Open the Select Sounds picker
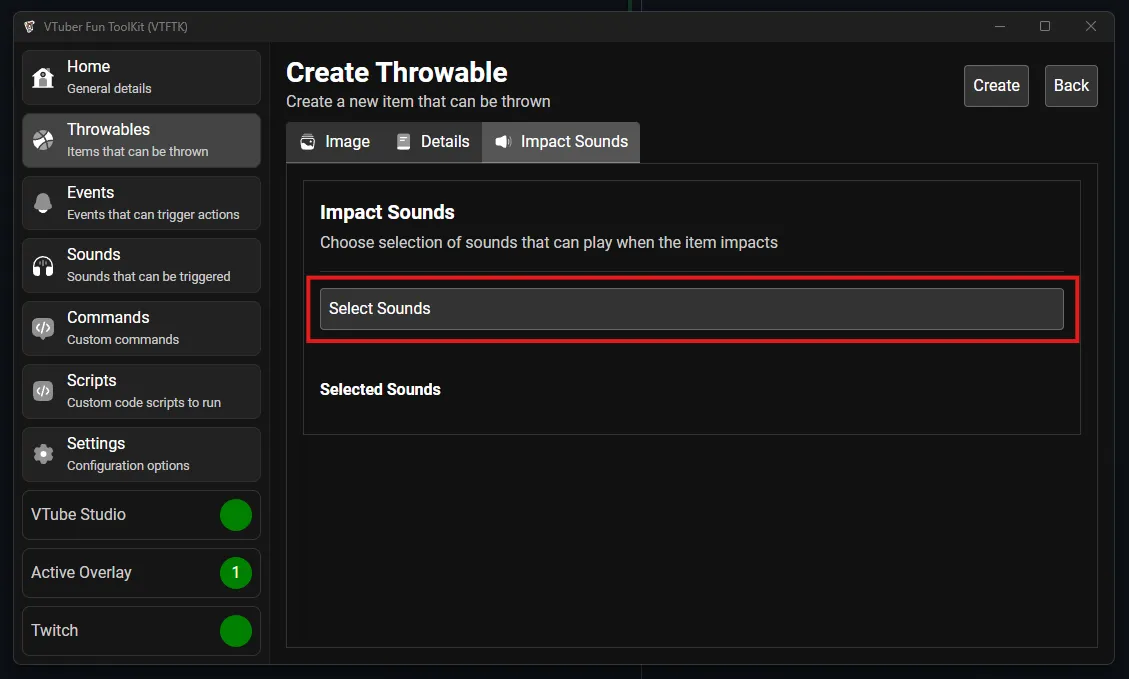The height and width of the screenshot is (679, 1129). 692,309
